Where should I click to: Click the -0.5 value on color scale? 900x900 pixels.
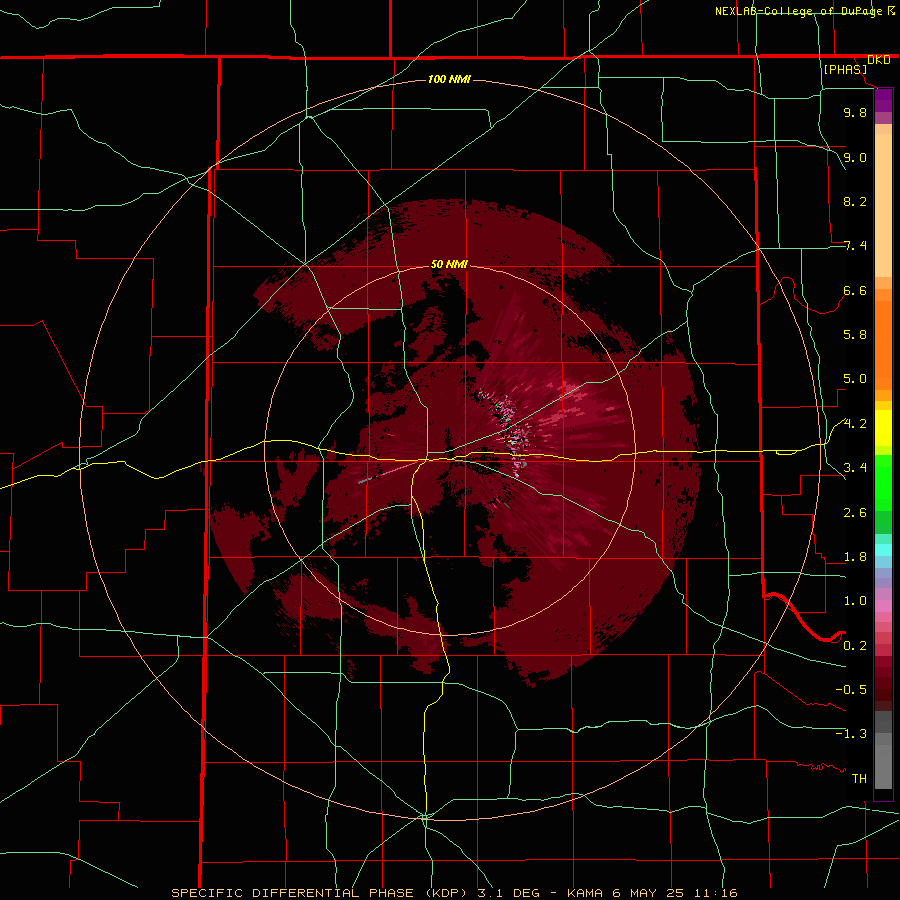(851, 690)
